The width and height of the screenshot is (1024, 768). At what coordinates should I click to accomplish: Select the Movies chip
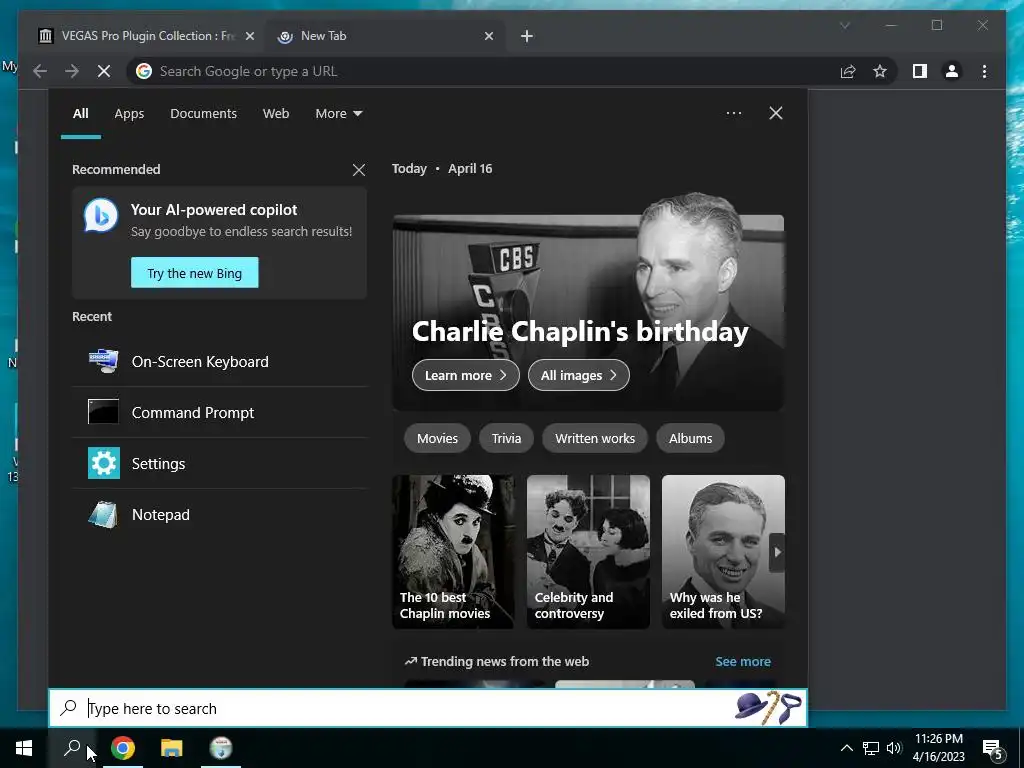(x=438, y=438)
